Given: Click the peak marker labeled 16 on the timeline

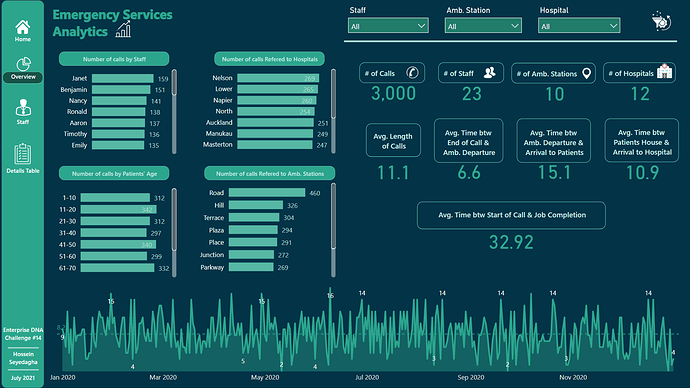Looking at the screenshot, I should tap(330, 296).
